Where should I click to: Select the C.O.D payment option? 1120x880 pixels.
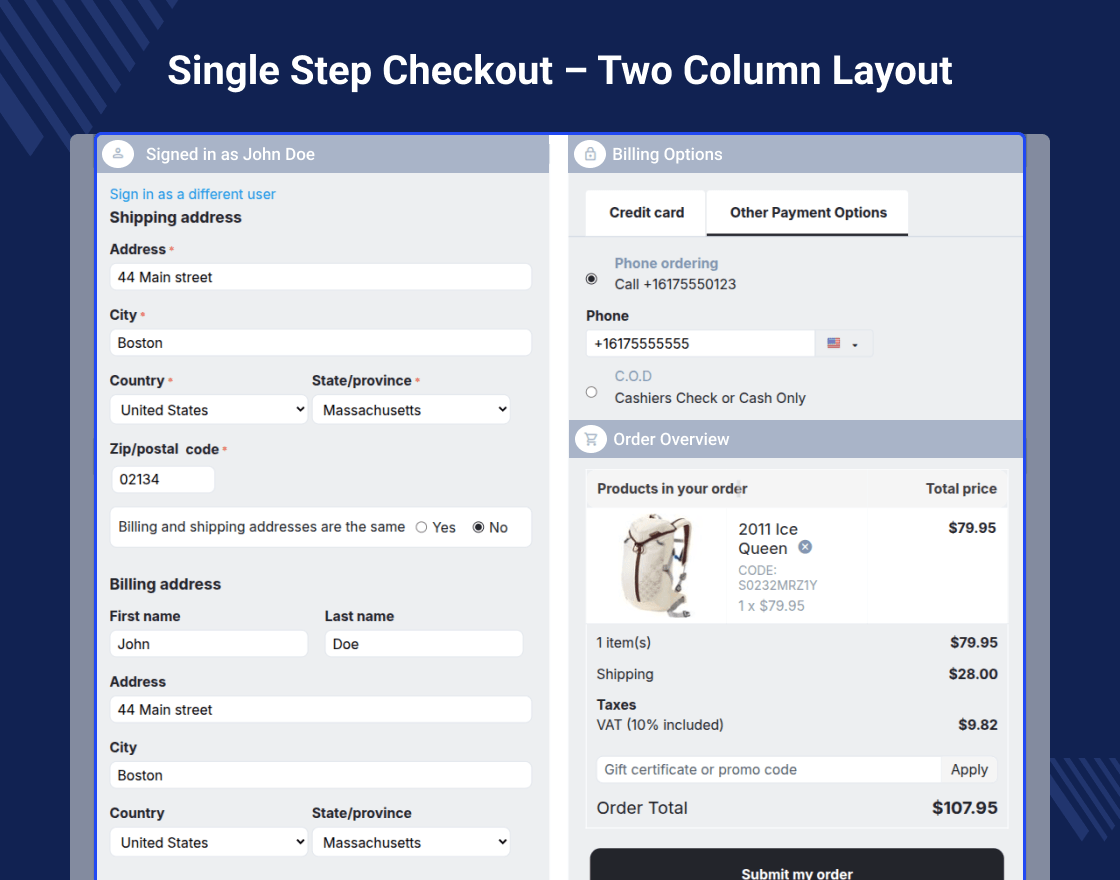tap(591, 392)
